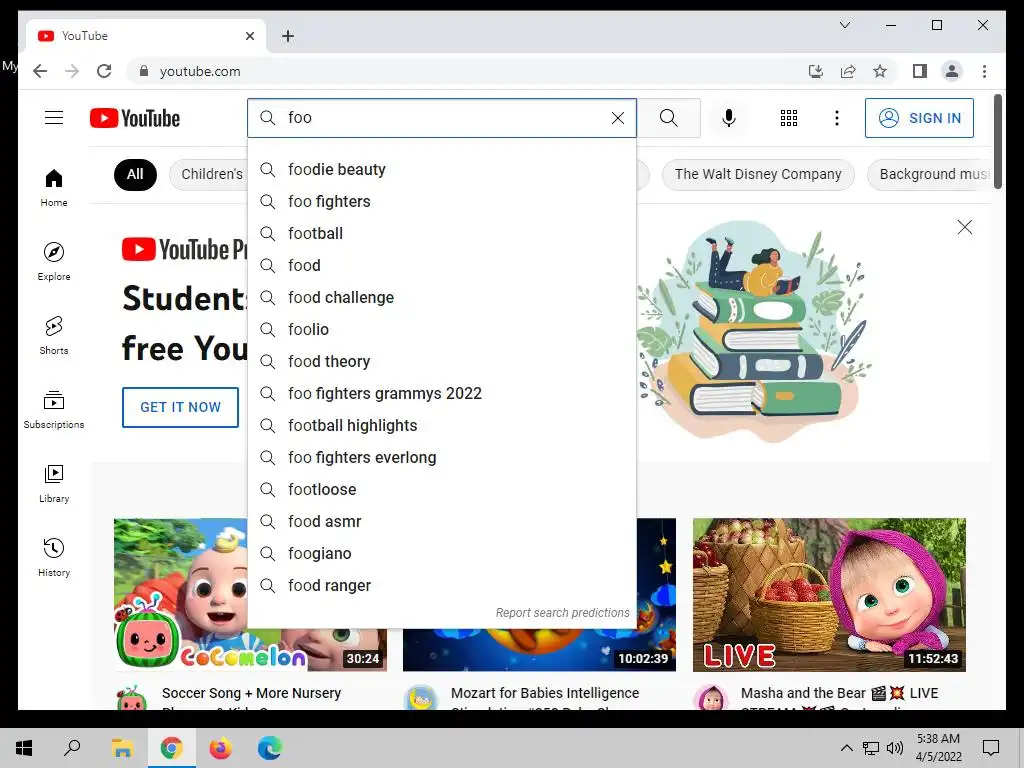
Task: Select the Background music chip
Action: 930,174
